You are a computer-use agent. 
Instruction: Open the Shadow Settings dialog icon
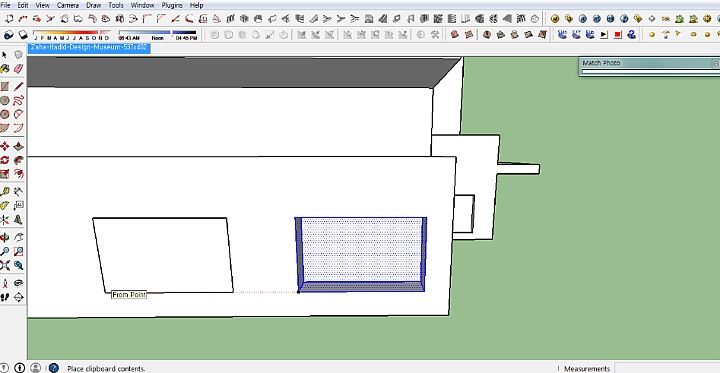pyautogui.click(x=9, y=35)
